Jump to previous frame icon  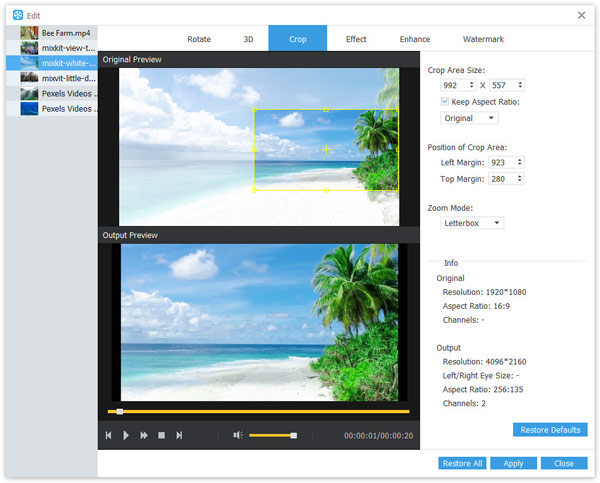[x=108, y=435]
